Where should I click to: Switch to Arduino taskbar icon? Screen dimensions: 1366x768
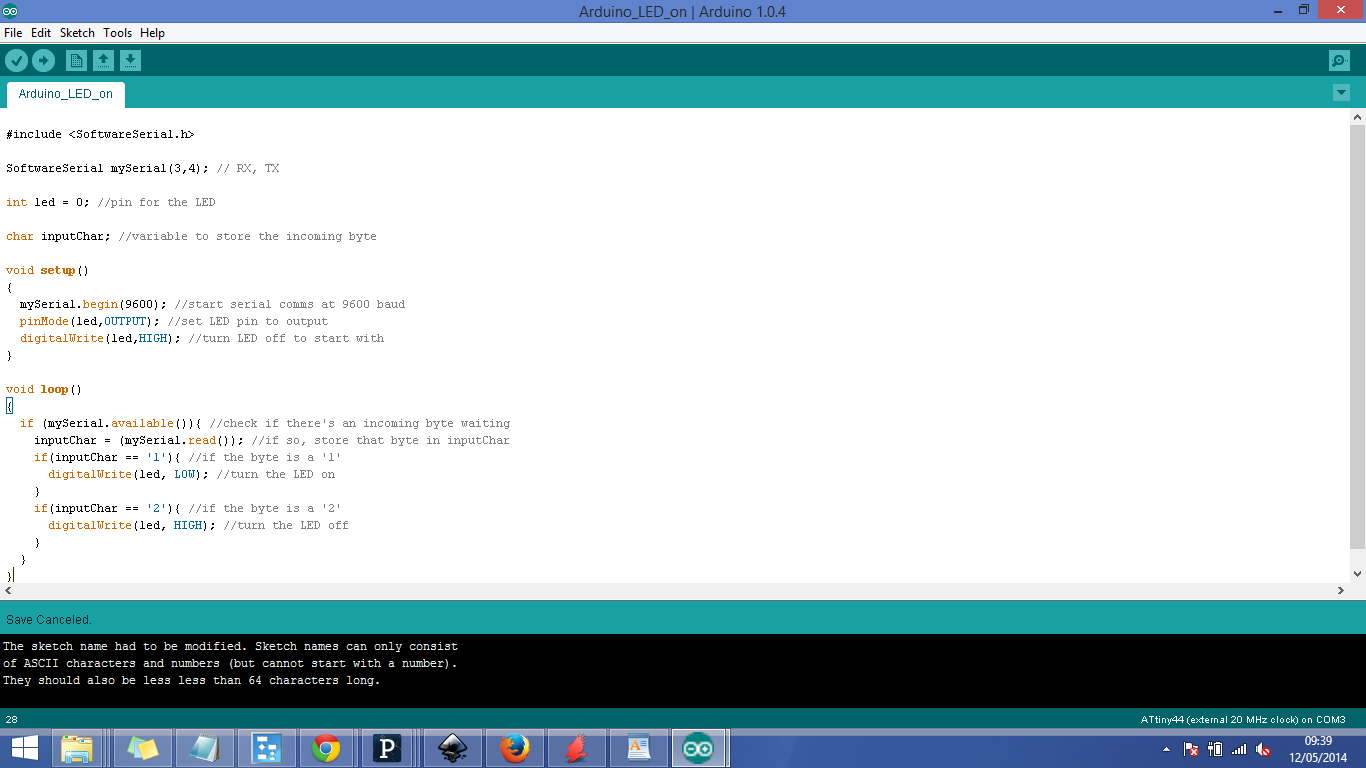coord(699,748)
